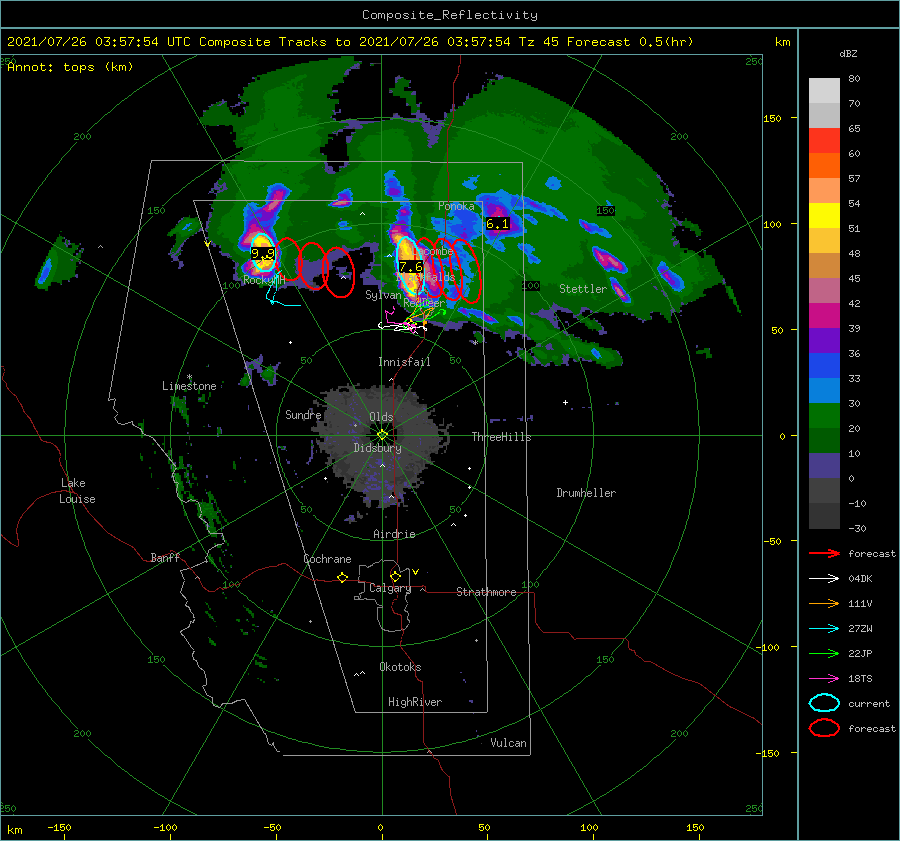
Task: Click the Okotoks town label
Action: [x=400, y=666]
